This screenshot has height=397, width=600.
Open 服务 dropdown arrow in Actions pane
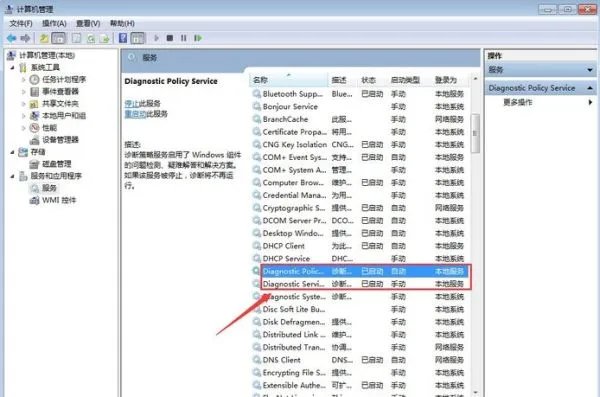[x=590, y=70]
